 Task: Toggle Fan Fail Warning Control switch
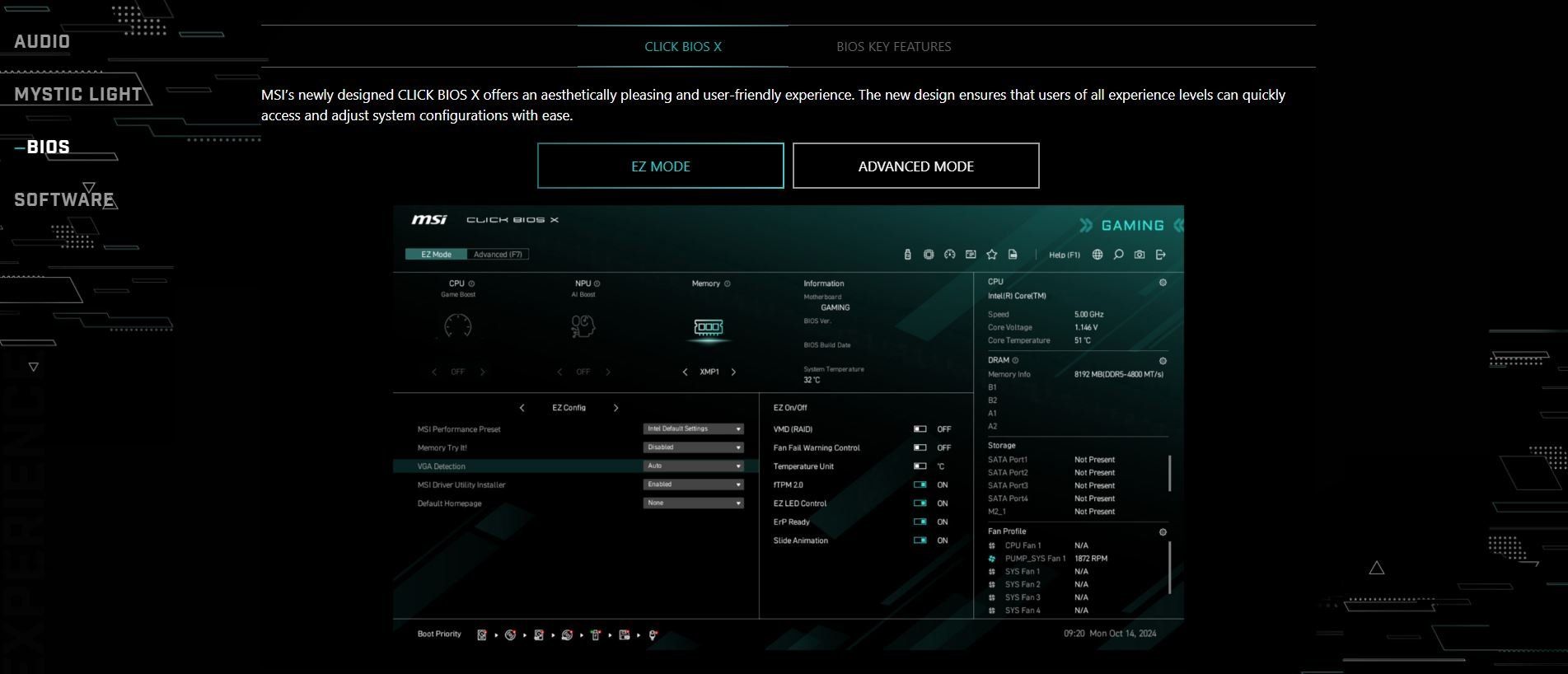pos(920,448)
